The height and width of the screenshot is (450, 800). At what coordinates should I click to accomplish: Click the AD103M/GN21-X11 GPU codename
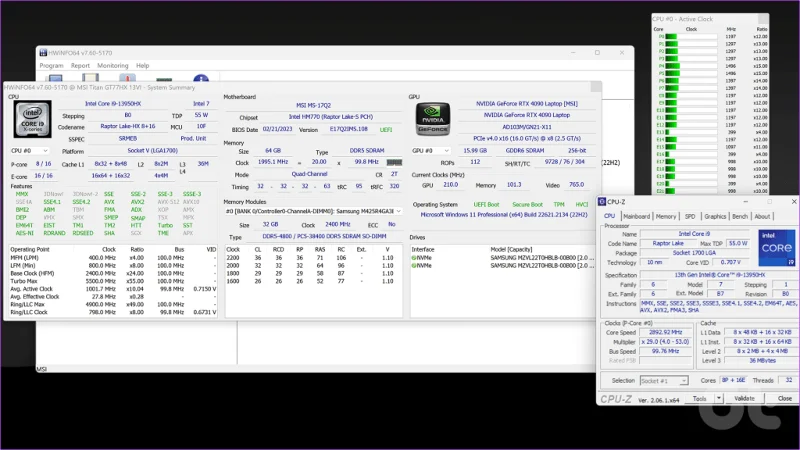[527, 127]
